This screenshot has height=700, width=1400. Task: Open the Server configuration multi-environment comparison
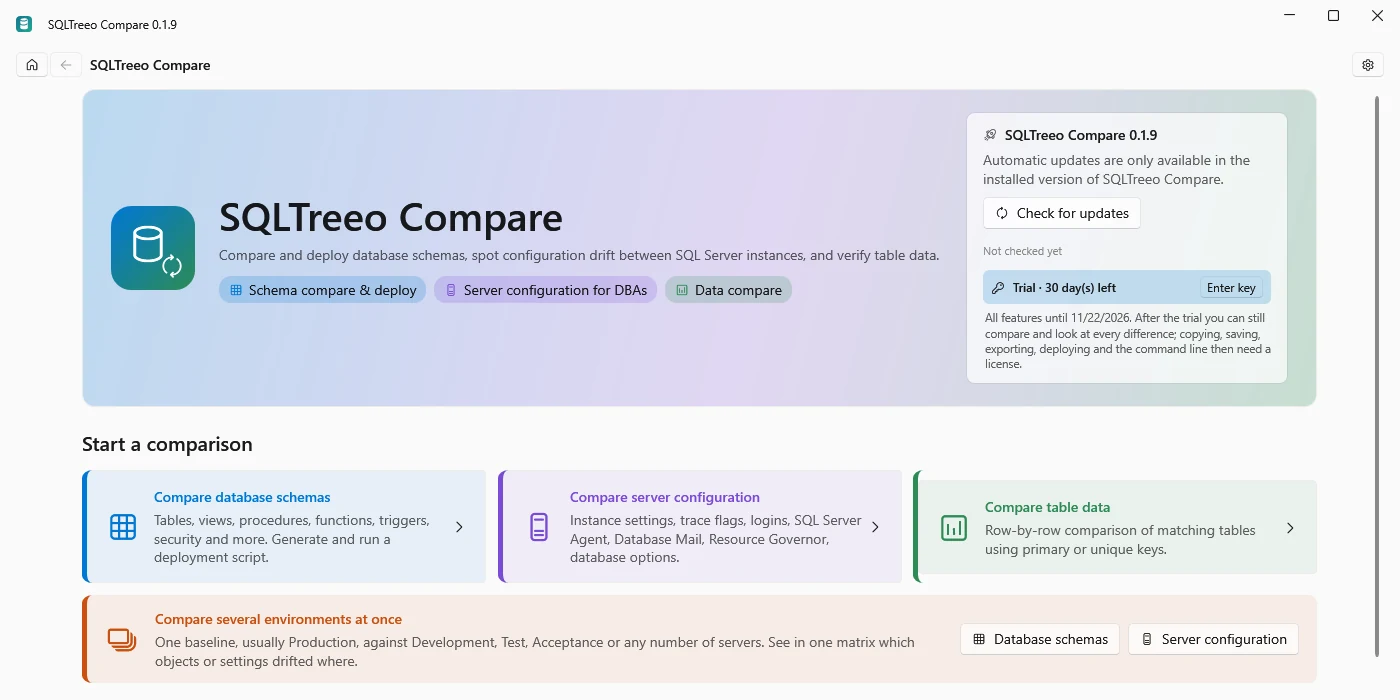click(x=1213, y=639)
